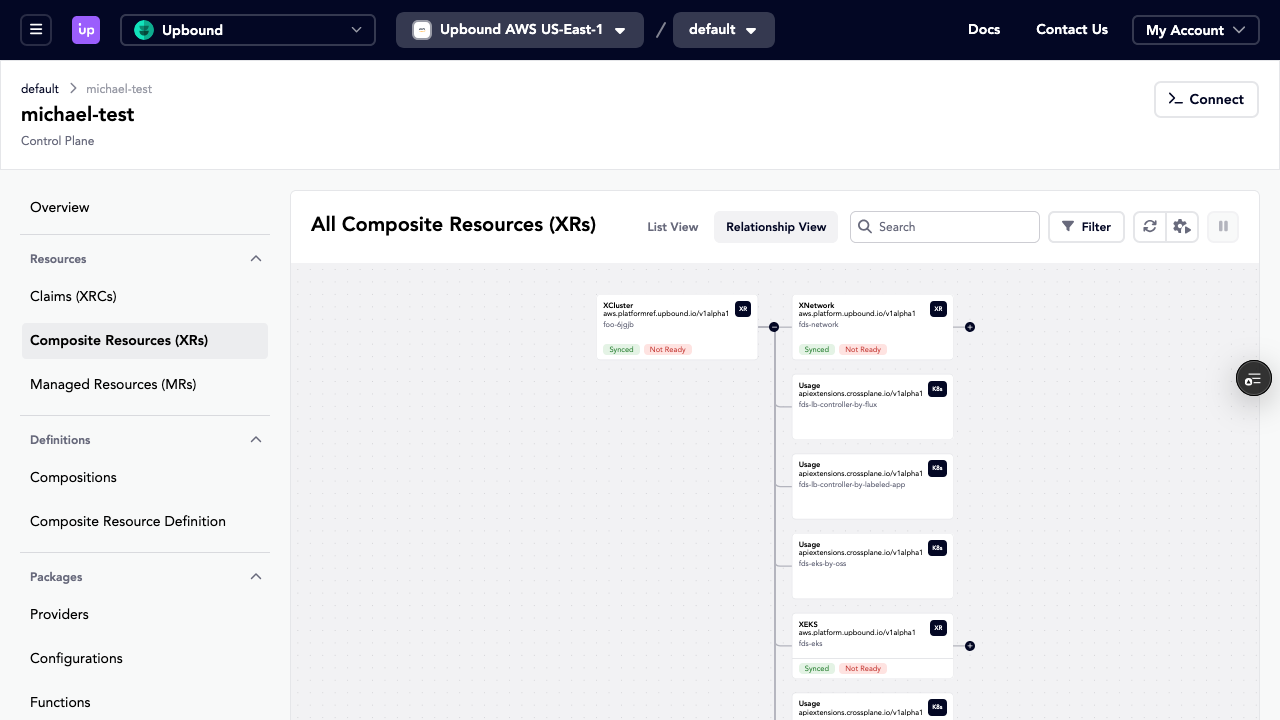The width and height of the screenshot is (1280, 720).
Task: Switch to List View
Action: (x=672, y=227)
